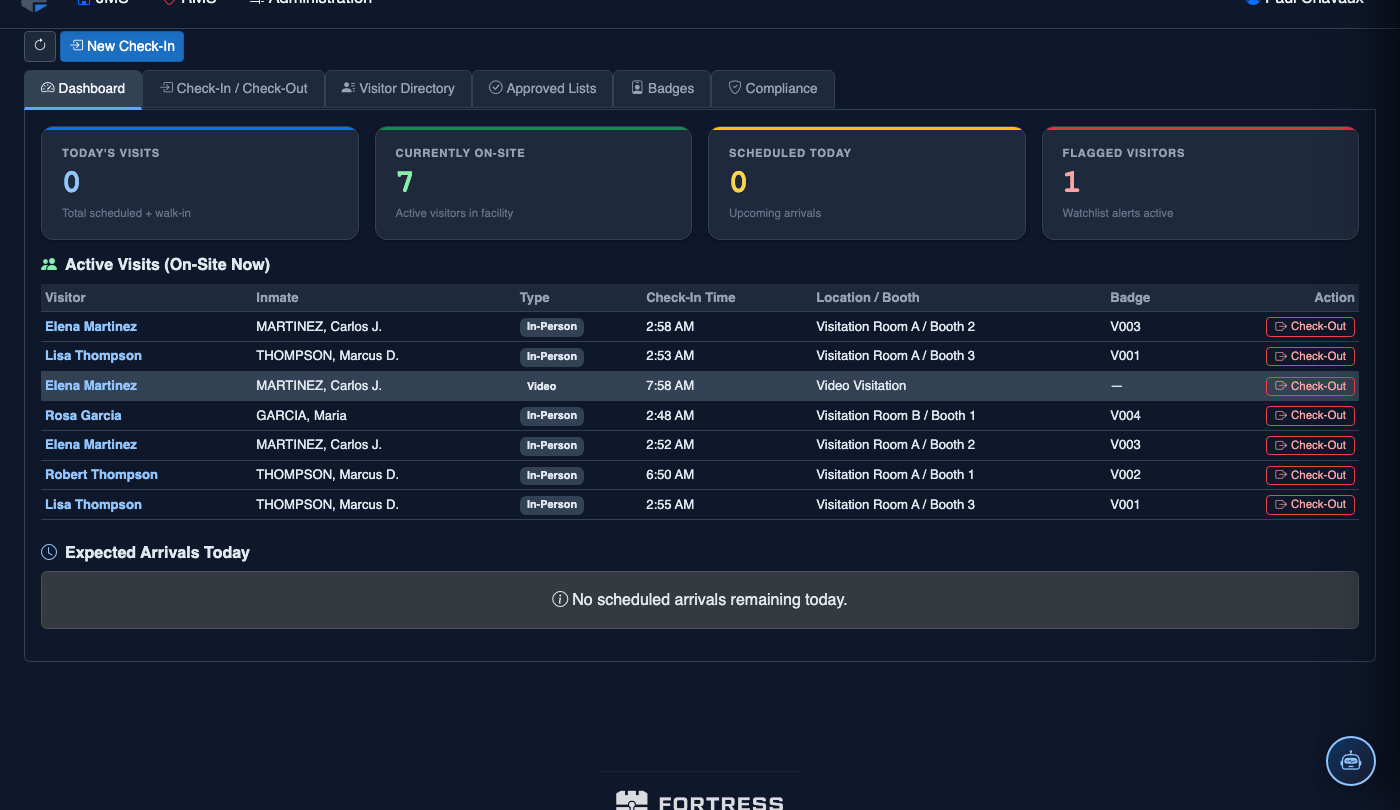The width and height of the screenshot is (1400, 810).
Task: Click the Currently On-Site stat card
Action: pyautogui.click(x=533, y=183)
